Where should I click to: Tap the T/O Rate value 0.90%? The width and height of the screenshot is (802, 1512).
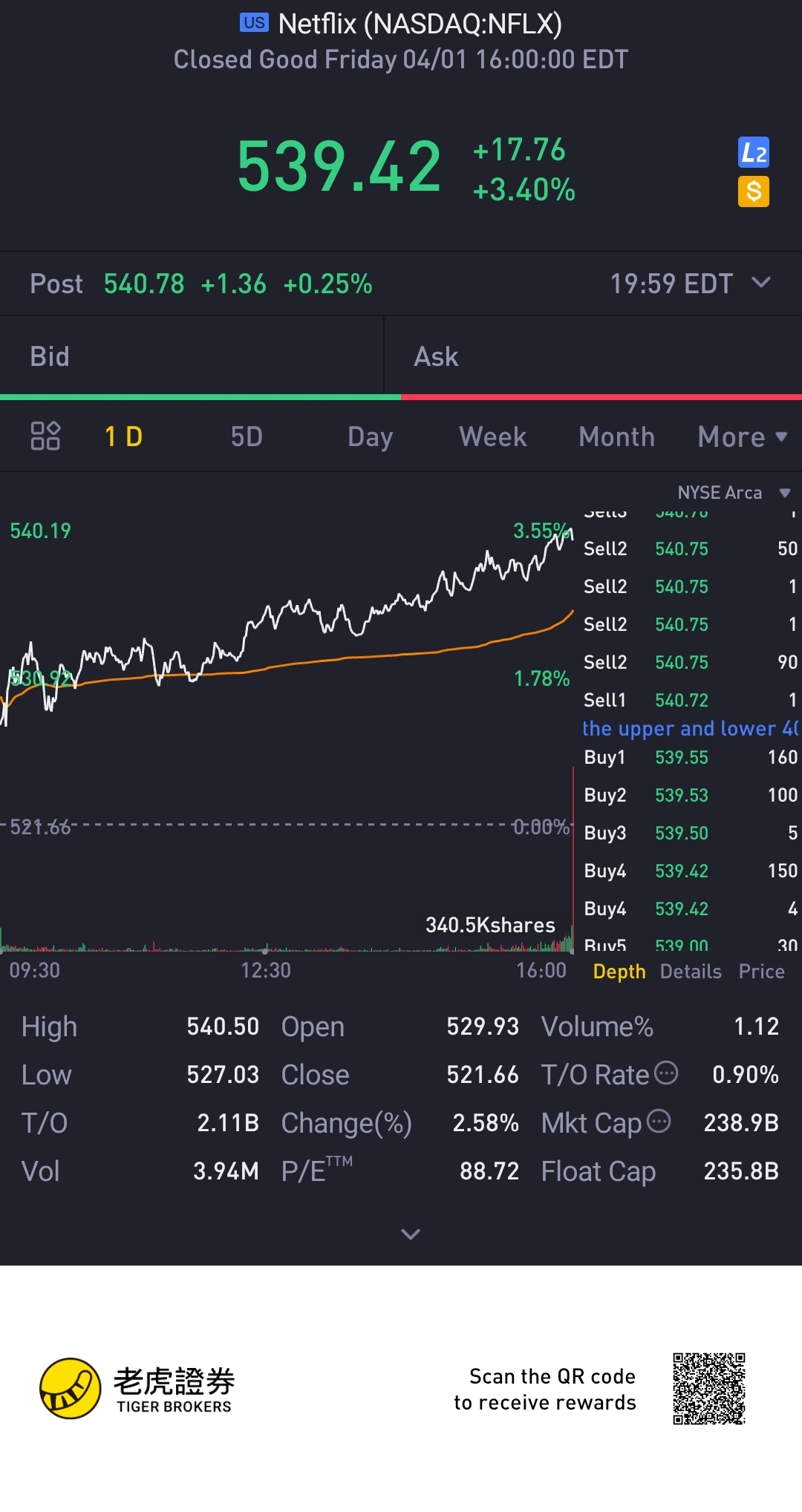tap(746, 1075)
